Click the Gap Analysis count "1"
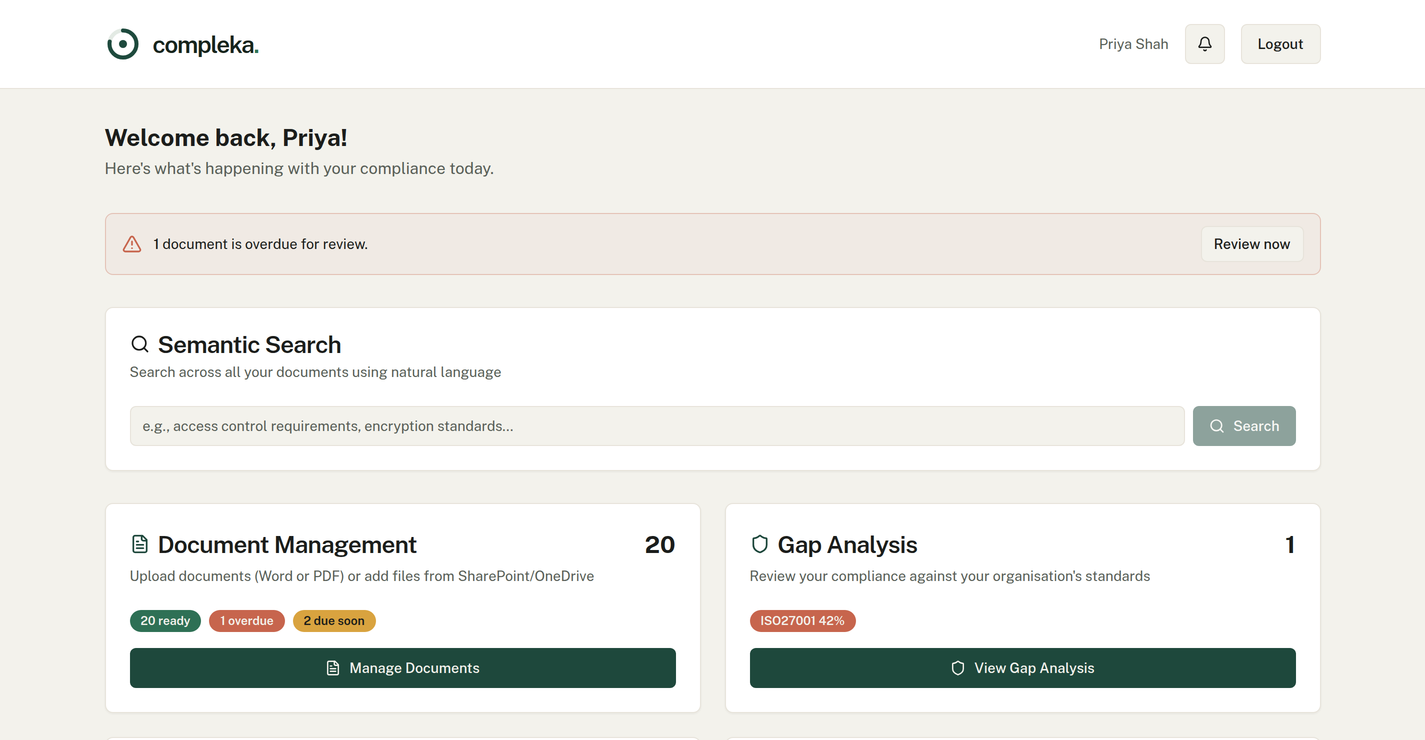The height and width of the screenshot is (740, 1425). click(x=1290, y=545)
